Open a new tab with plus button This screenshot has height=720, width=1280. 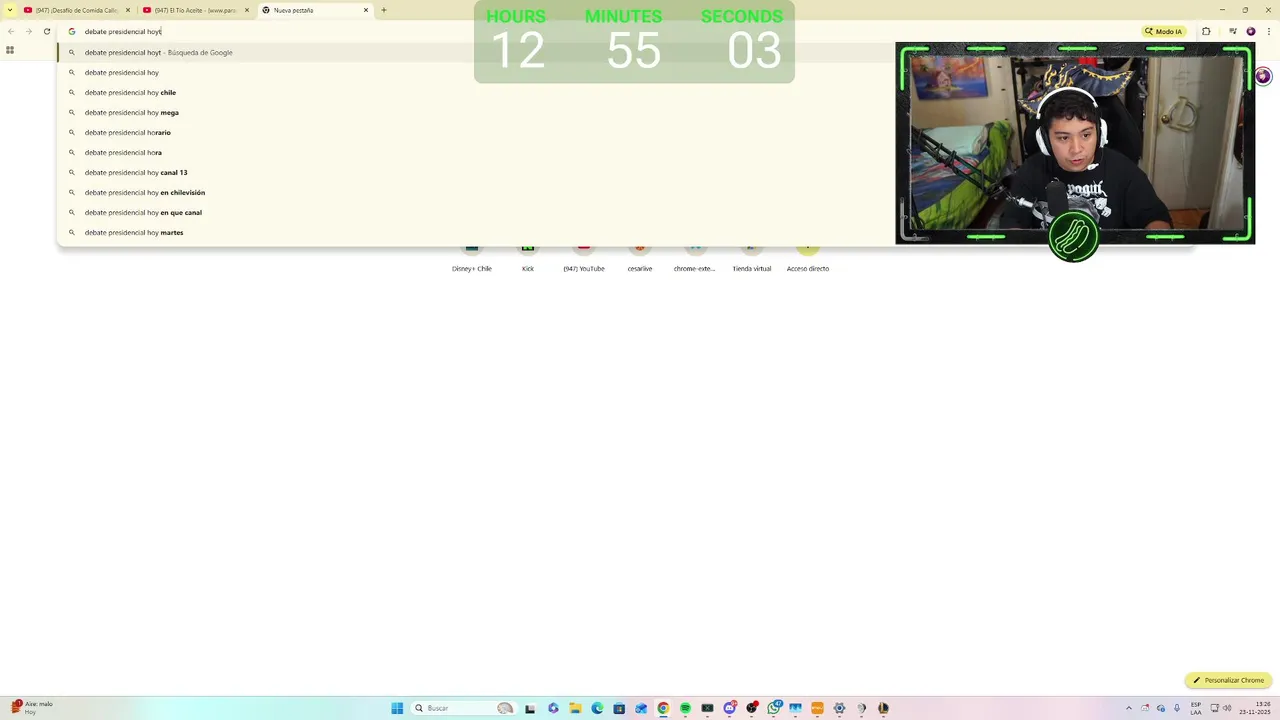[x=384, y=10]
